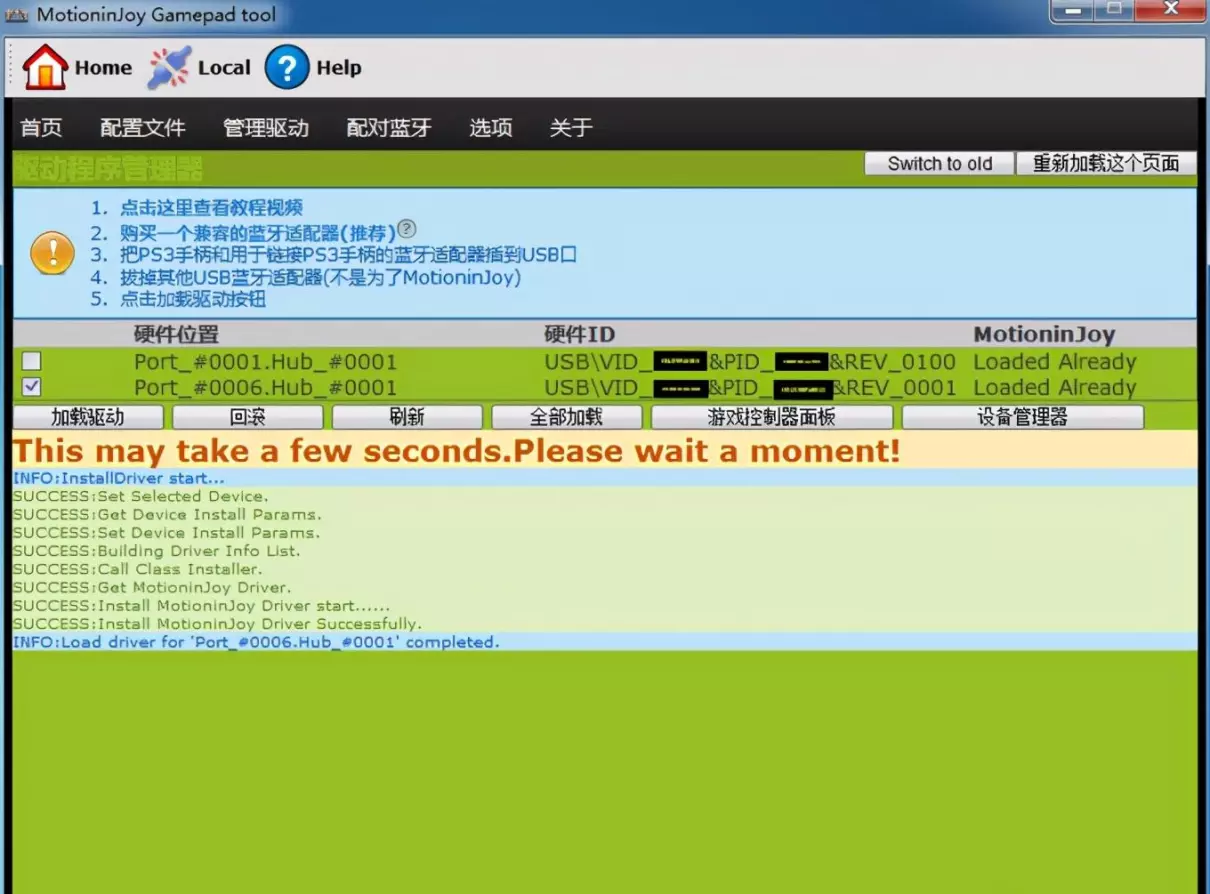Click instruction 3 about PS3手柄 and USB口

pos(349,255)
